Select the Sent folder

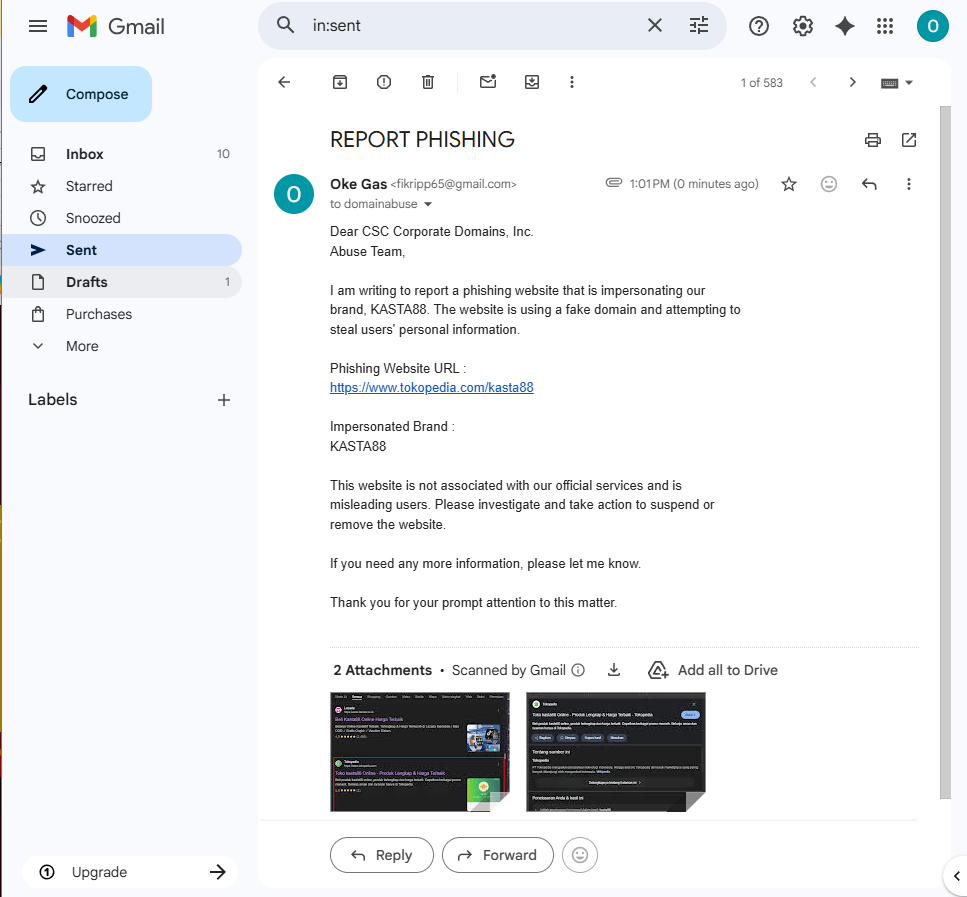[x=122, y=250]
